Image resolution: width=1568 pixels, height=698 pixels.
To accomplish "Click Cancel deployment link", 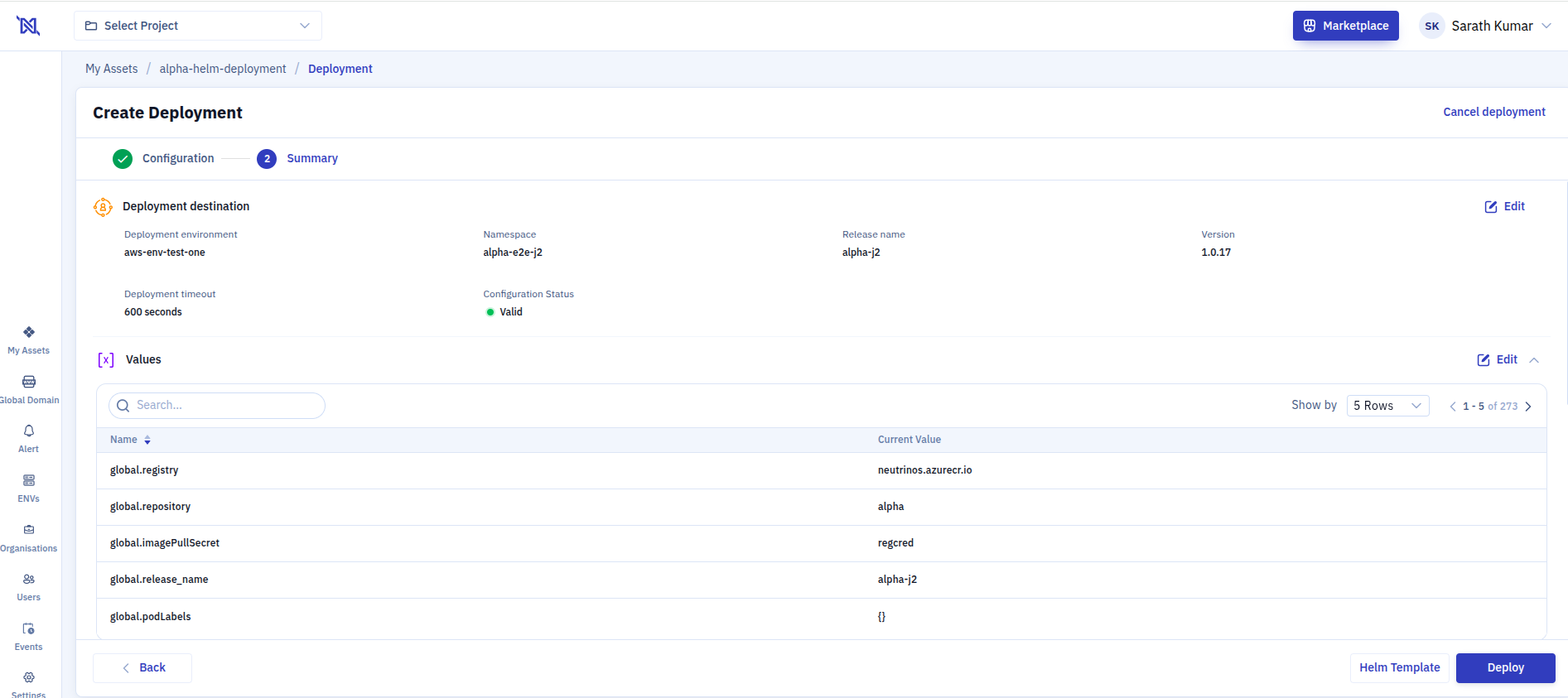I will click(1494, 112).
